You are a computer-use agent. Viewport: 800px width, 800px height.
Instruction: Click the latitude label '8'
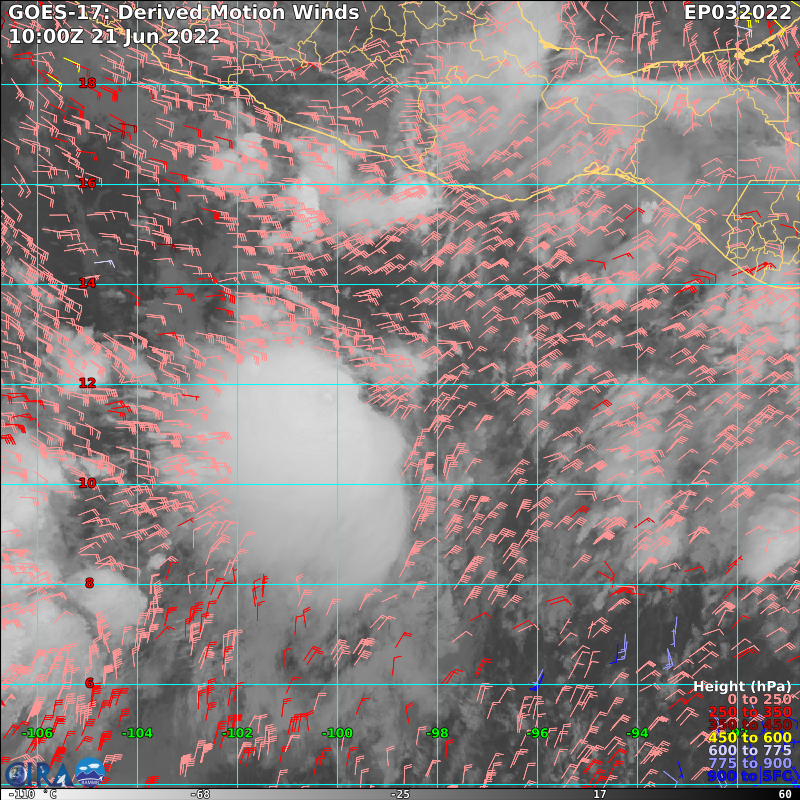pyautogui.click(x=89, y=583)
